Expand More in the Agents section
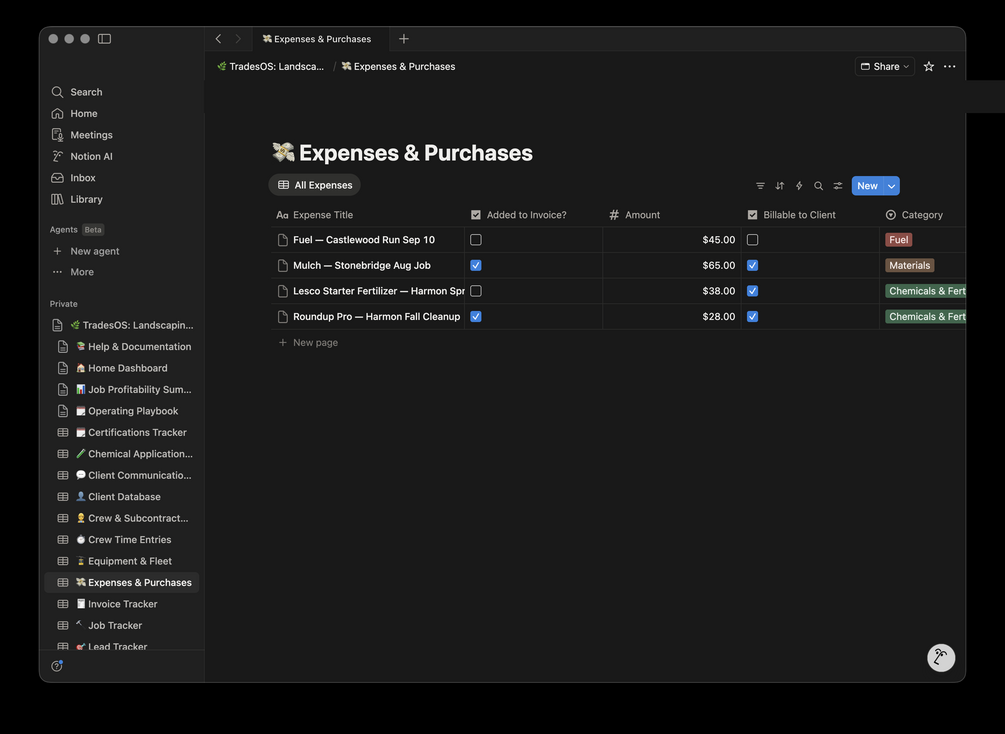This screenshot has height=734, width=1005. pyautogui.click(x=82, y=272)
